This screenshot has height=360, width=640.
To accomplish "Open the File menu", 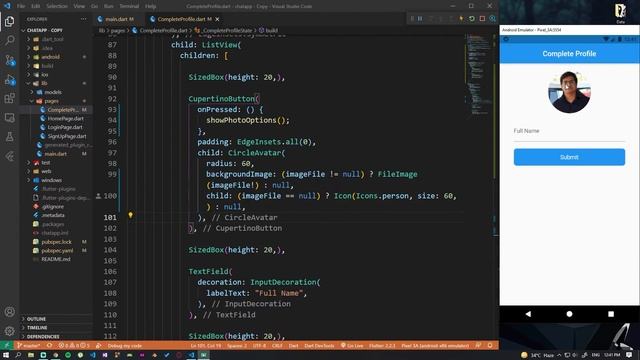I will point(21,6).
